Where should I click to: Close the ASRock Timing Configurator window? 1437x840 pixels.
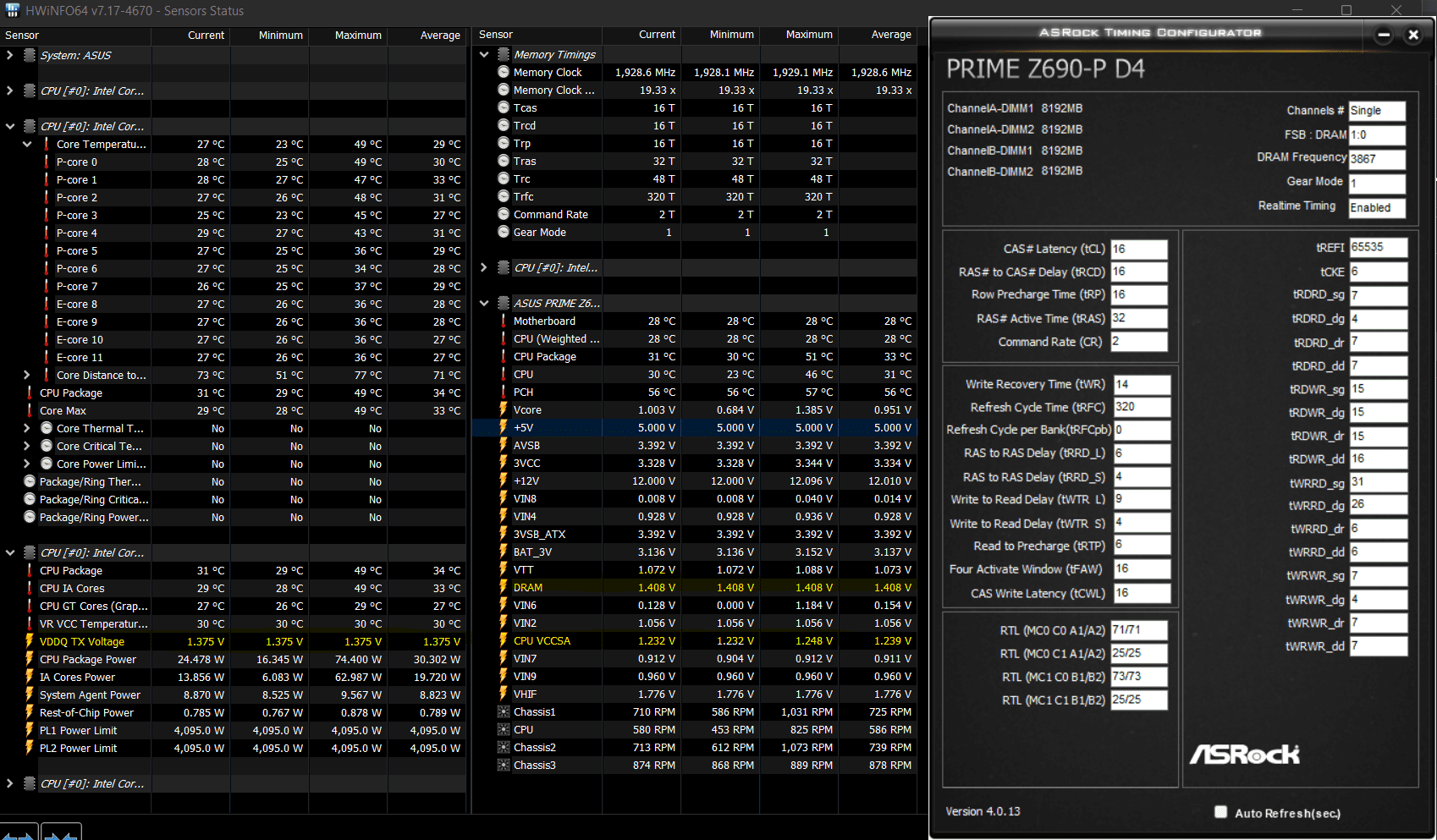tap(1412, 35)
